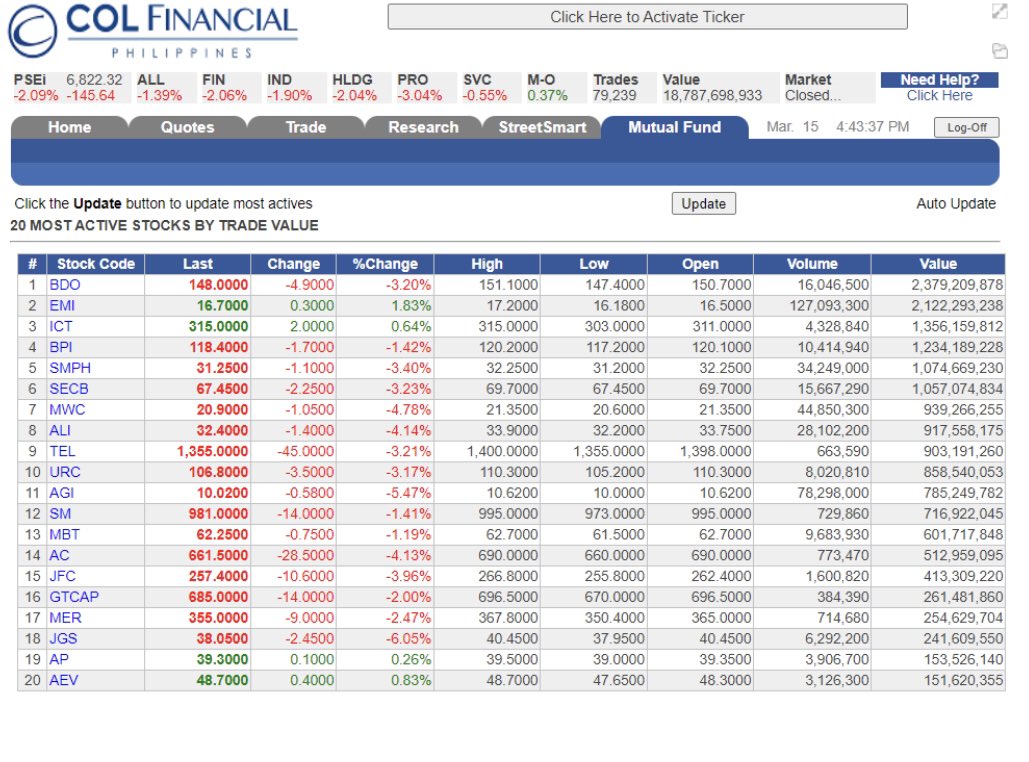Click the COL Financial logo
This screenshot has width=1029, height=762.
pyautogui.click(x=152, y=31)
